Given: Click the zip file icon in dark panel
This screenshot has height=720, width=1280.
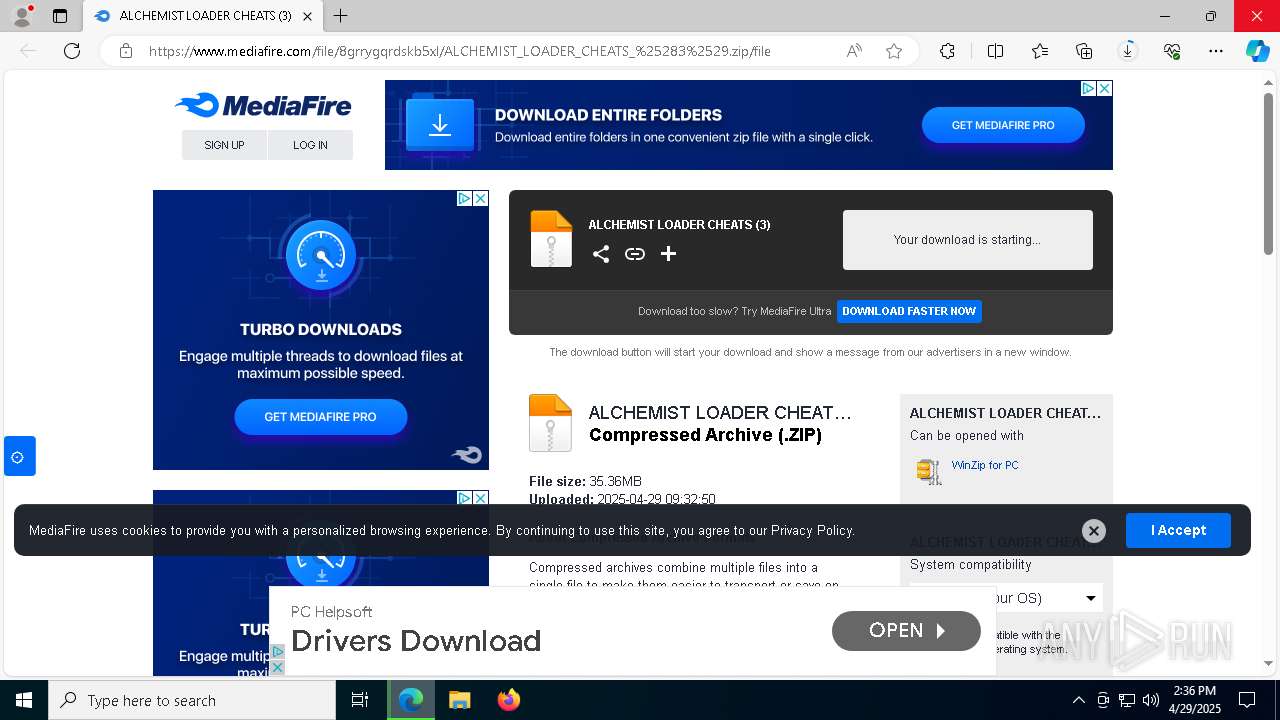Looking at the screenshot, I should pyautogui.click(x=551, y=239).
